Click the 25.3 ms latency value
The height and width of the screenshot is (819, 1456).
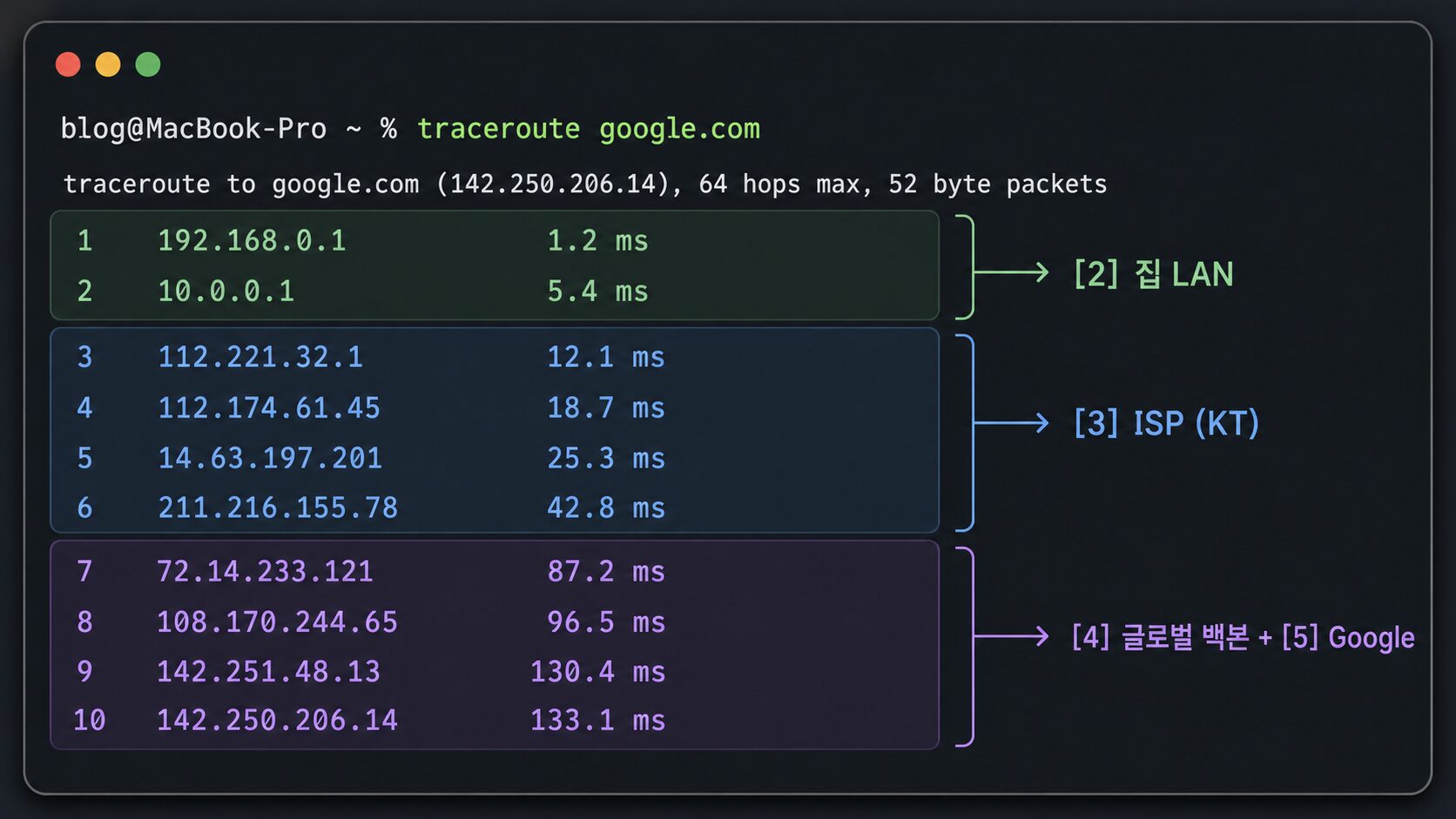[606, 458]
